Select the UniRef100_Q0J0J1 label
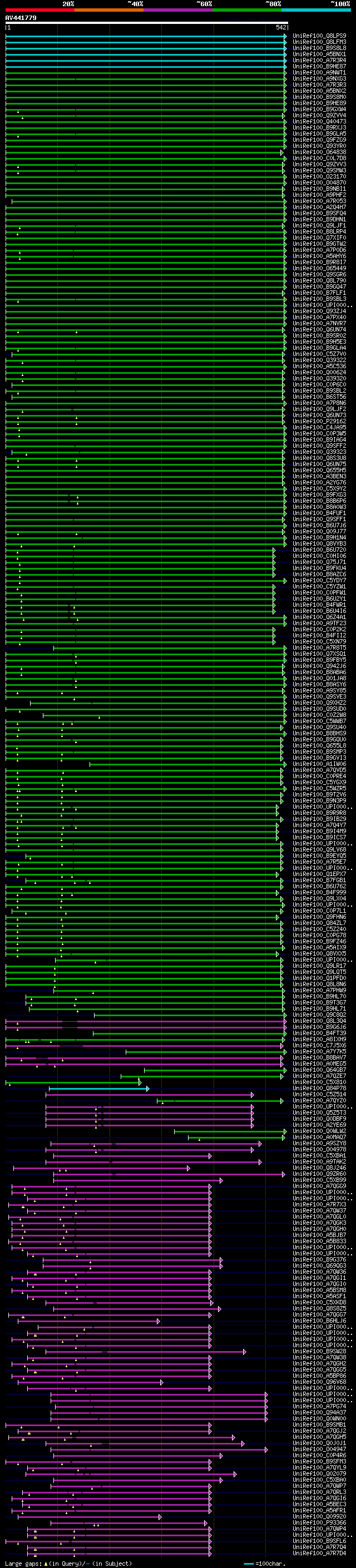Image resolution: width=356 pixels, height=1568 pixels. 319,1443
